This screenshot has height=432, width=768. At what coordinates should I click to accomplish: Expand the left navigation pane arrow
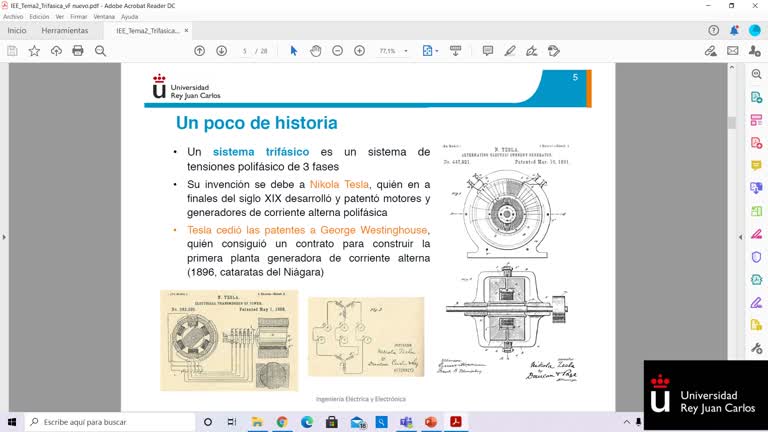4,237
